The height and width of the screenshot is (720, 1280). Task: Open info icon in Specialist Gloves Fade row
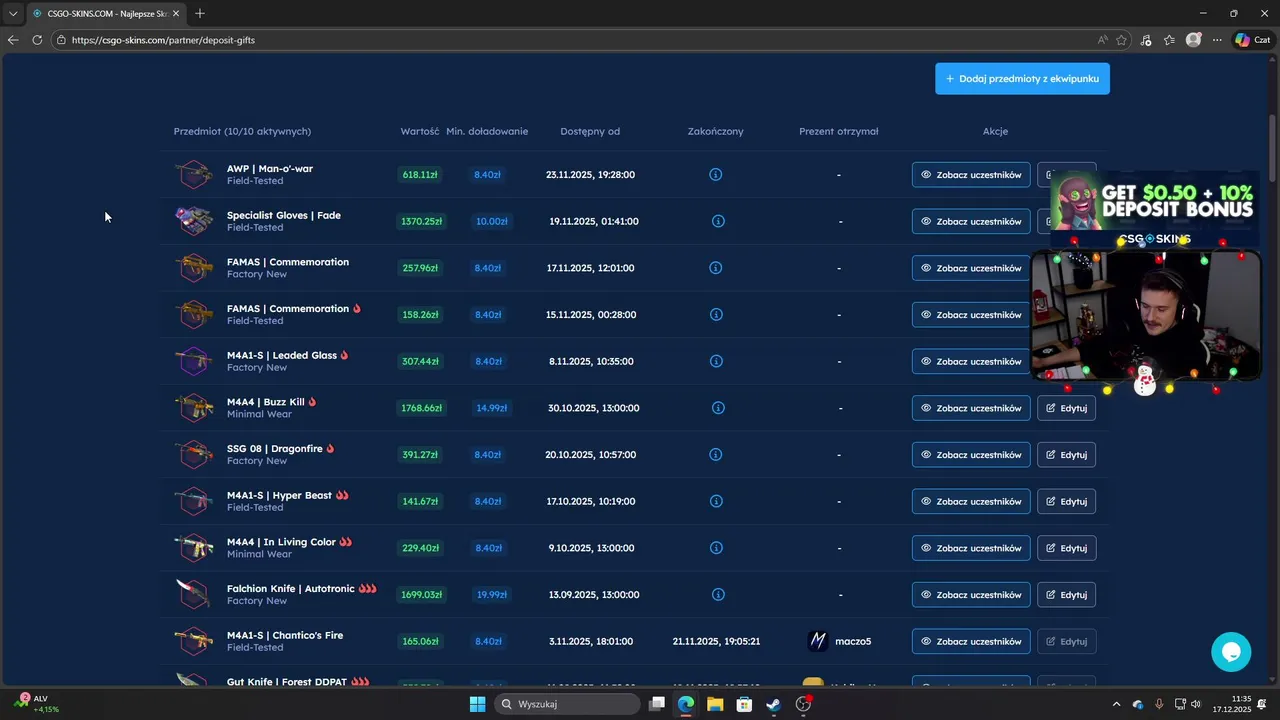click(x=718, y=221)
